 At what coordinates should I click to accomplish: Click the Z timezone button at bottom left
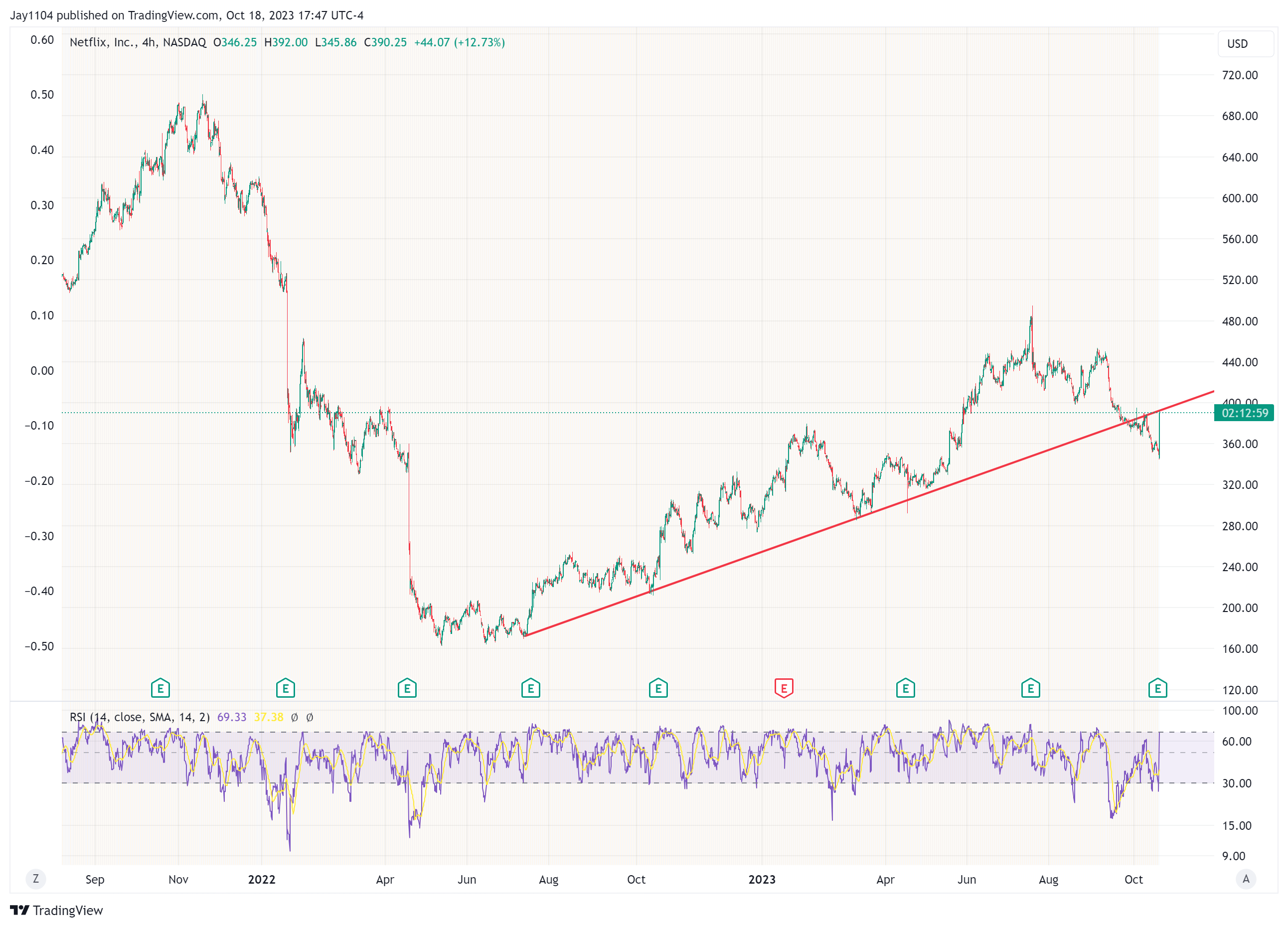(36, 879)
